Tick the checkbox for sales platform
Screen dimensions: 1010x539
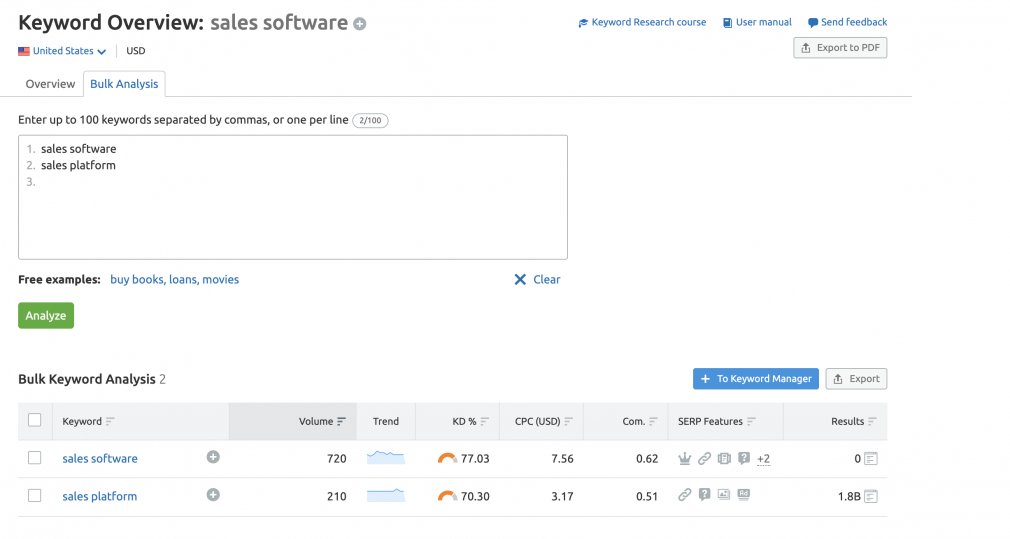point(35,495)
